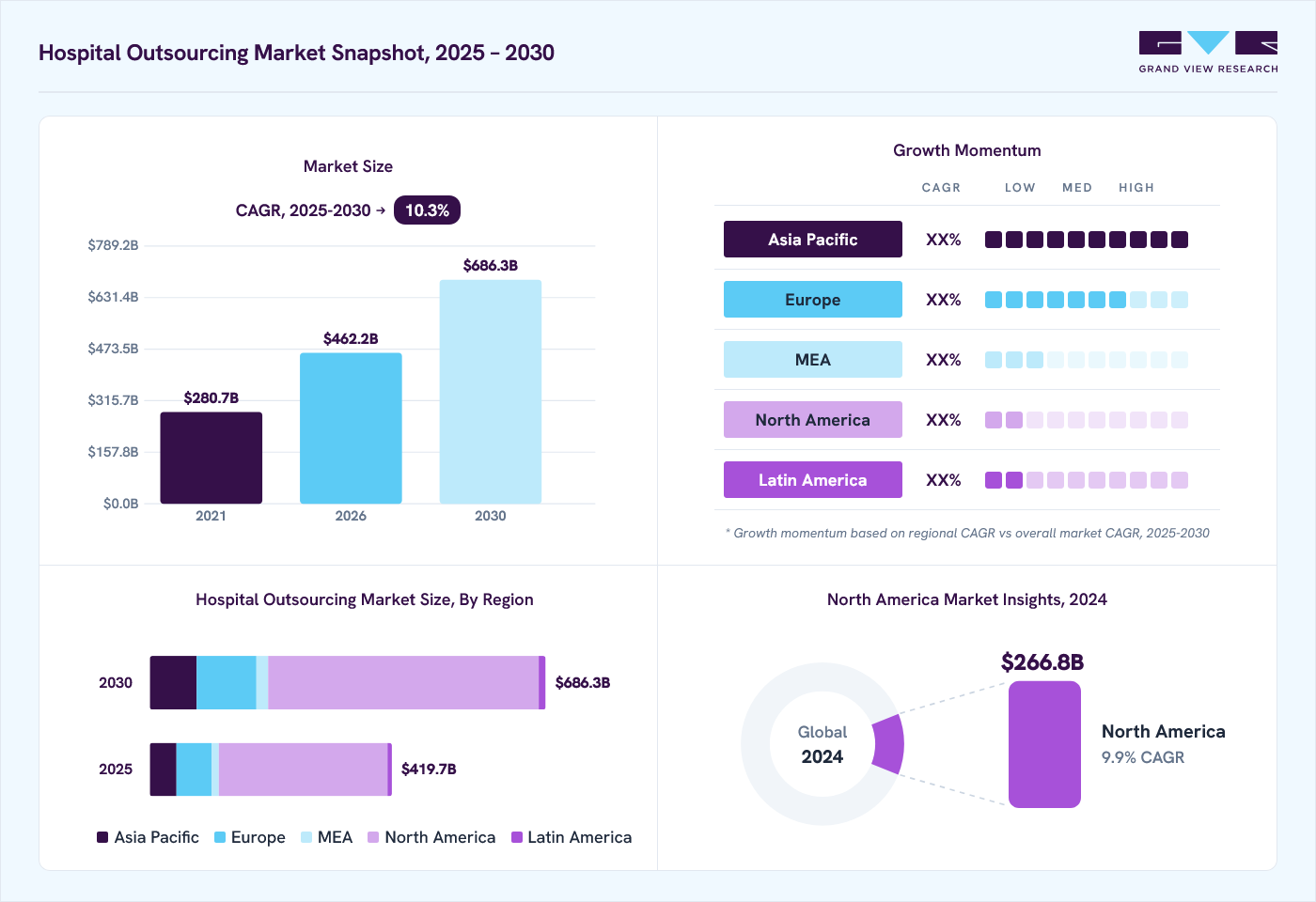Viewport: 1316px width, 902px height.
Task: Click the Europe legend swatch
Action: 220,837
